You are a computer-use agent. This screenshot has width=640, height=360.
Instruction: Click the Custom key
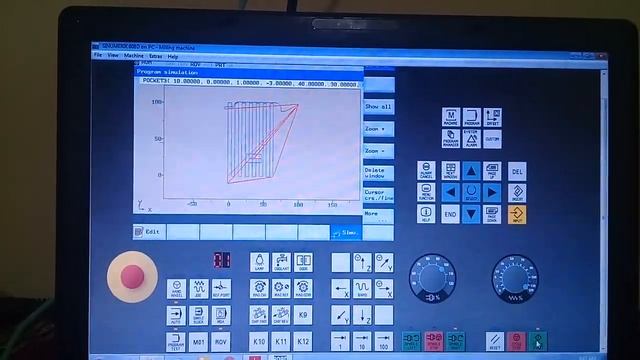(x=492, y=139)
